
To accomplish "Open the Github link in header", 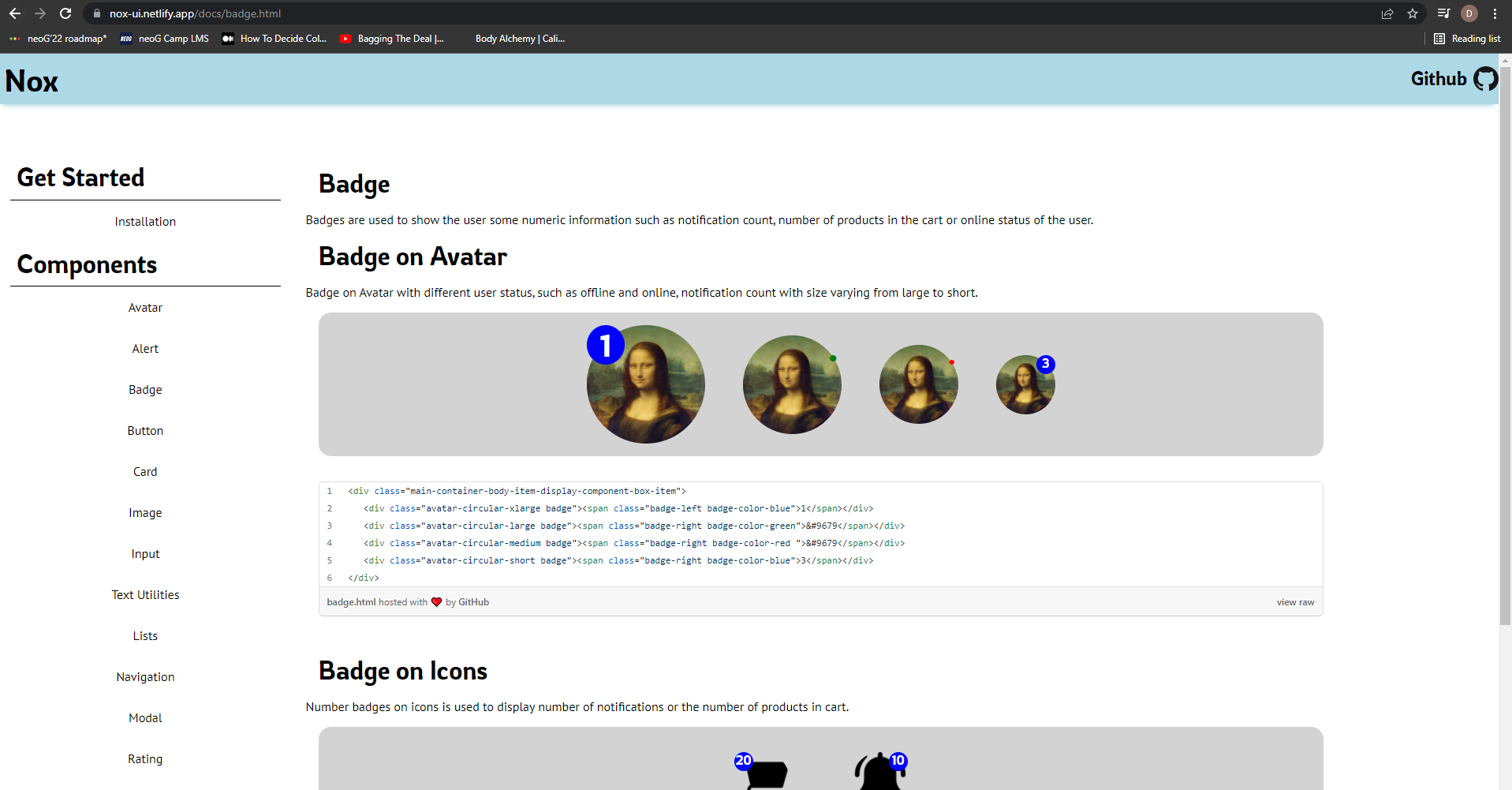I will click(x=1439, y=79).
